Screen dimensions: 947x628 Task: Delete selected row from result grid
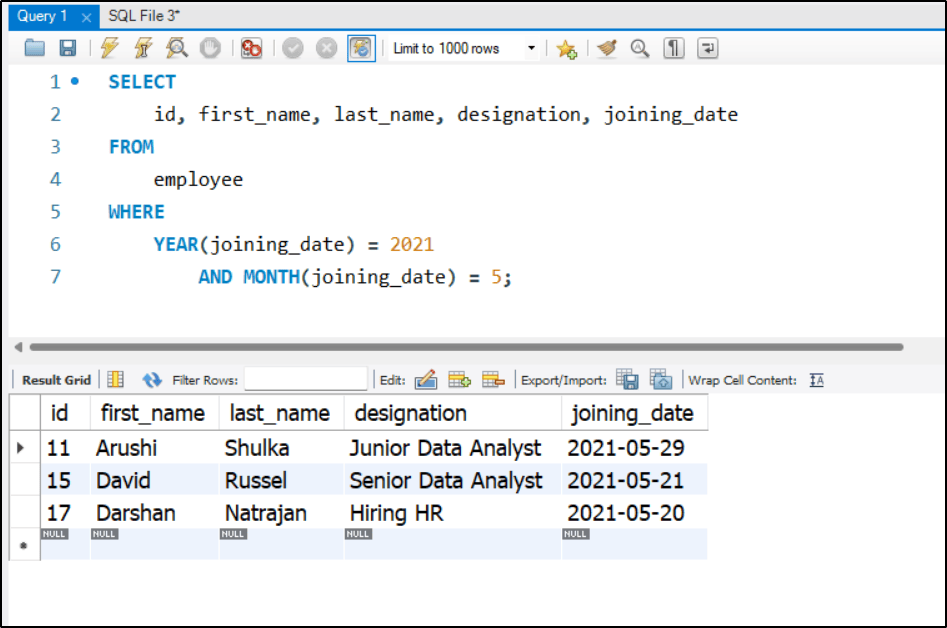pos(492,380)
